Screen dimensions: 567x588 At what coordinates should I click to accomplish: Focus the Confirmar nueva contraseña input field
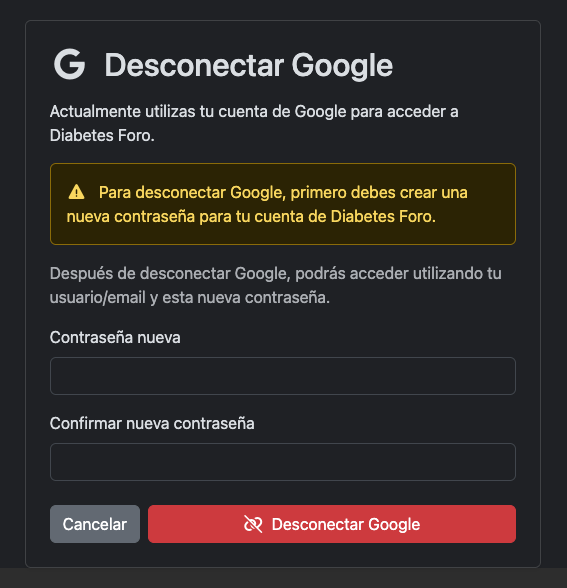pyautogui.click(x=283, y=462)
